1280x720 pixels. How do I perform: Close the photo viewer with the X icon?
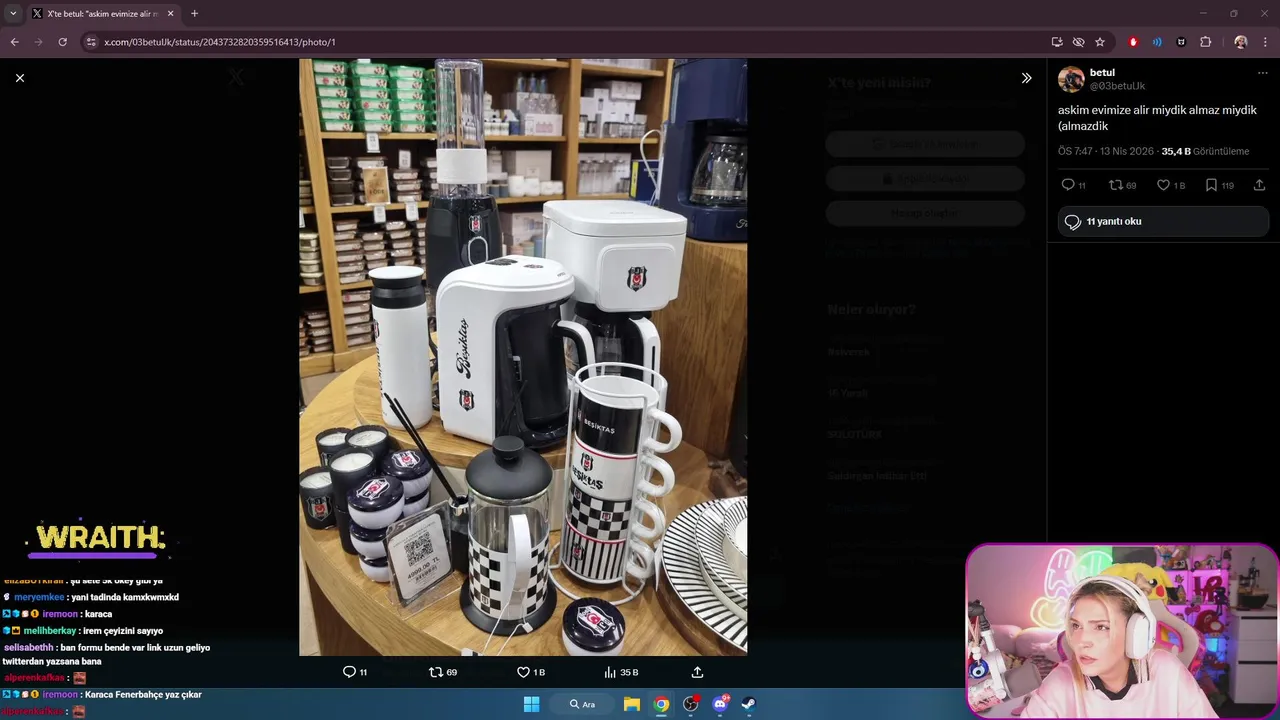click(19, 78)
